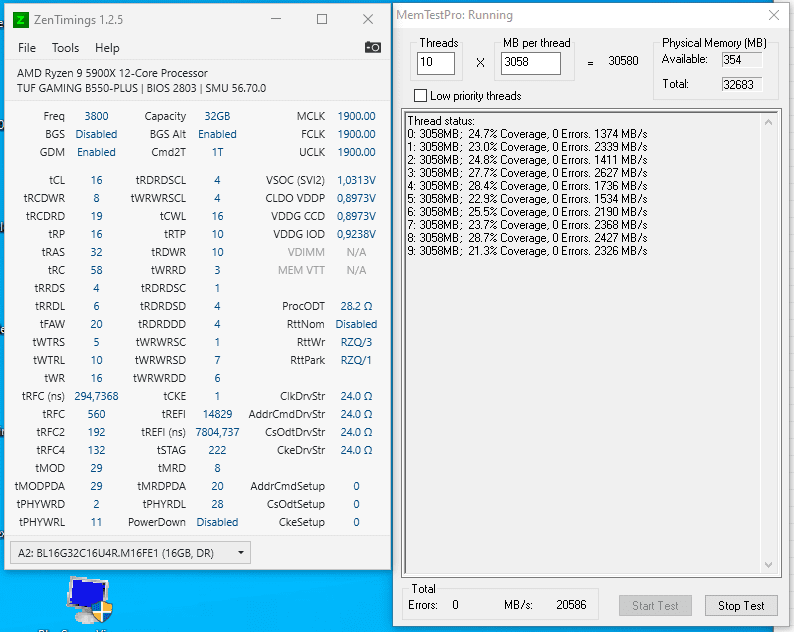
Task: Close the MemTestPro window
Action: (x=774, y=15)
